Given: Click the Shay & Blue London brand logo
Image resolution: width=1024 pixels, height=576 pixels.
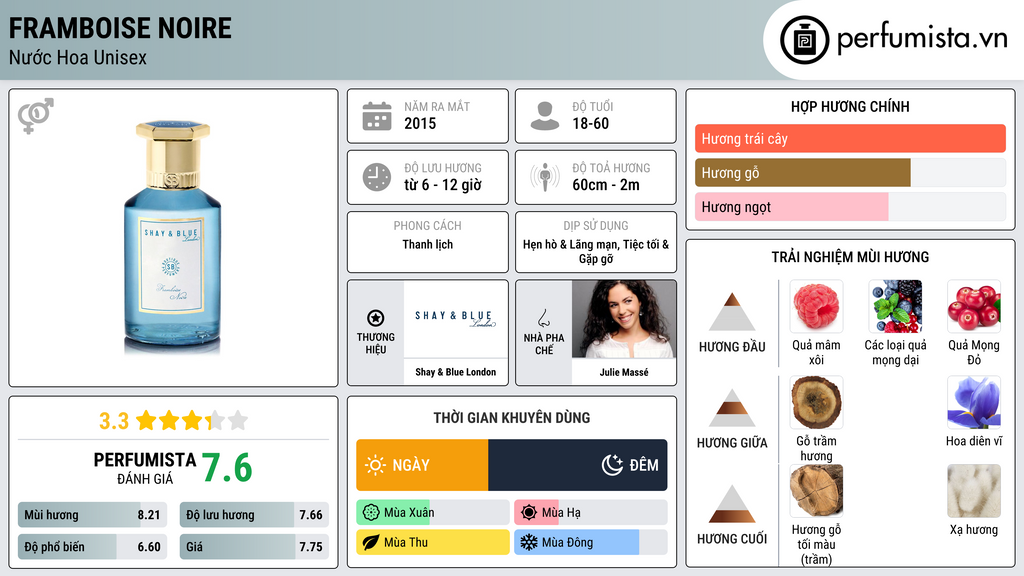Looking at the screenshot, I should (x=455, y=319).
